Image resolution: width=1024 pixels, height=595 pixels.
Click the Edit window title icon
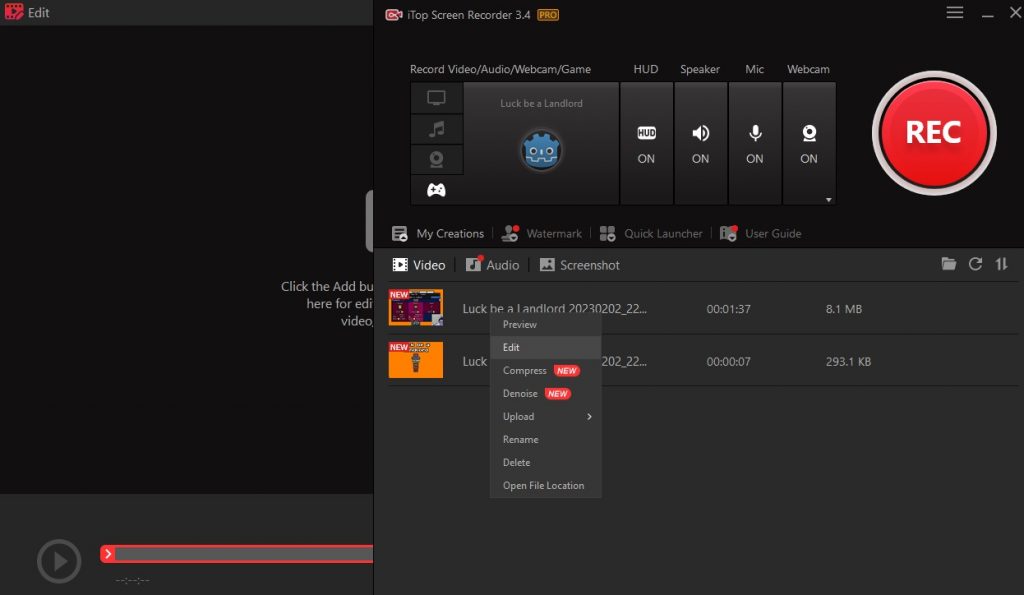pos(14,12)
